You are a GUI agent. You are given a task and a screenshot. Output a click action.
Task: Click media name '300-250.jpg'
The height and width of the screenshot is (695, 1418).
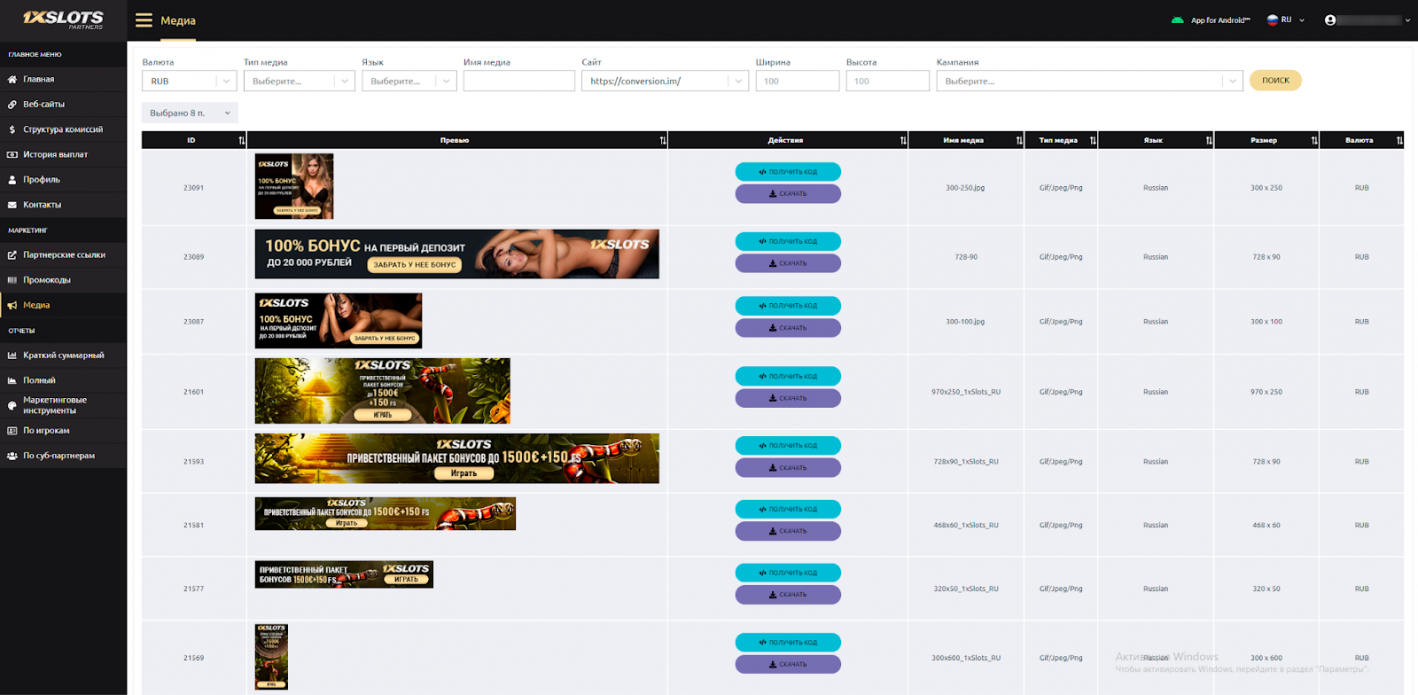tap(965, 188)
